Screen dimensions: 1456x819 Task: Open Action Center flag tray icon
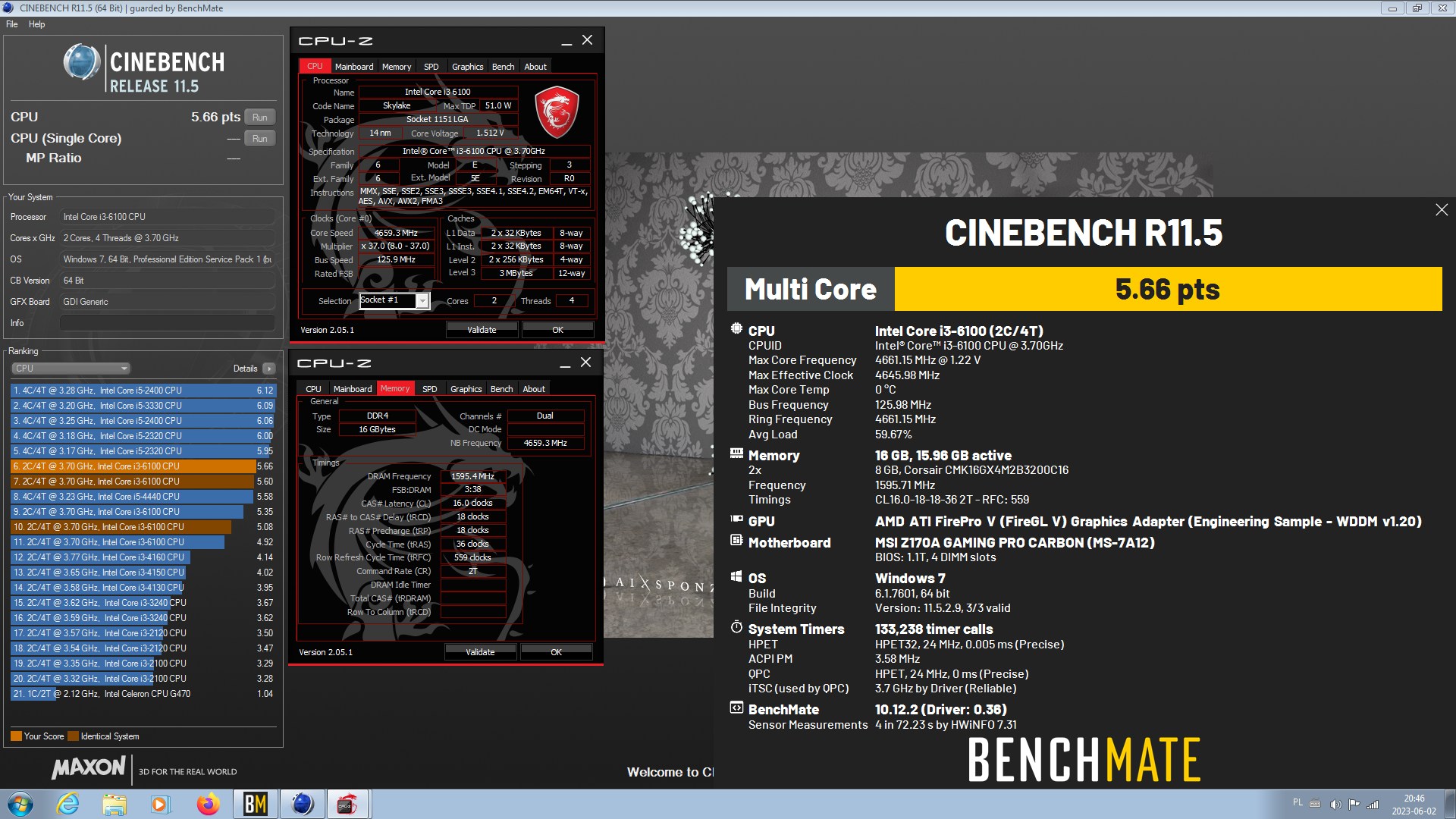1354,805
